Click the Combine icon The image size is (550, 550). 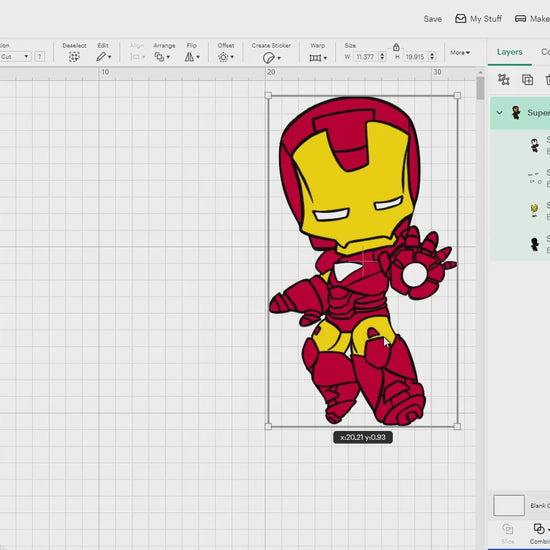point(539,529)
